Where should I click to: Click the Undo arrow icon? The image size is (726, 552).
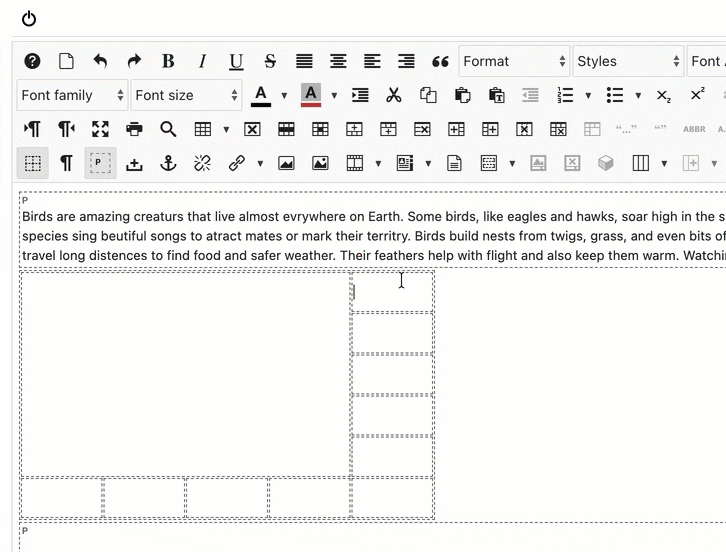pyautogui.click(x=100, y=61)
